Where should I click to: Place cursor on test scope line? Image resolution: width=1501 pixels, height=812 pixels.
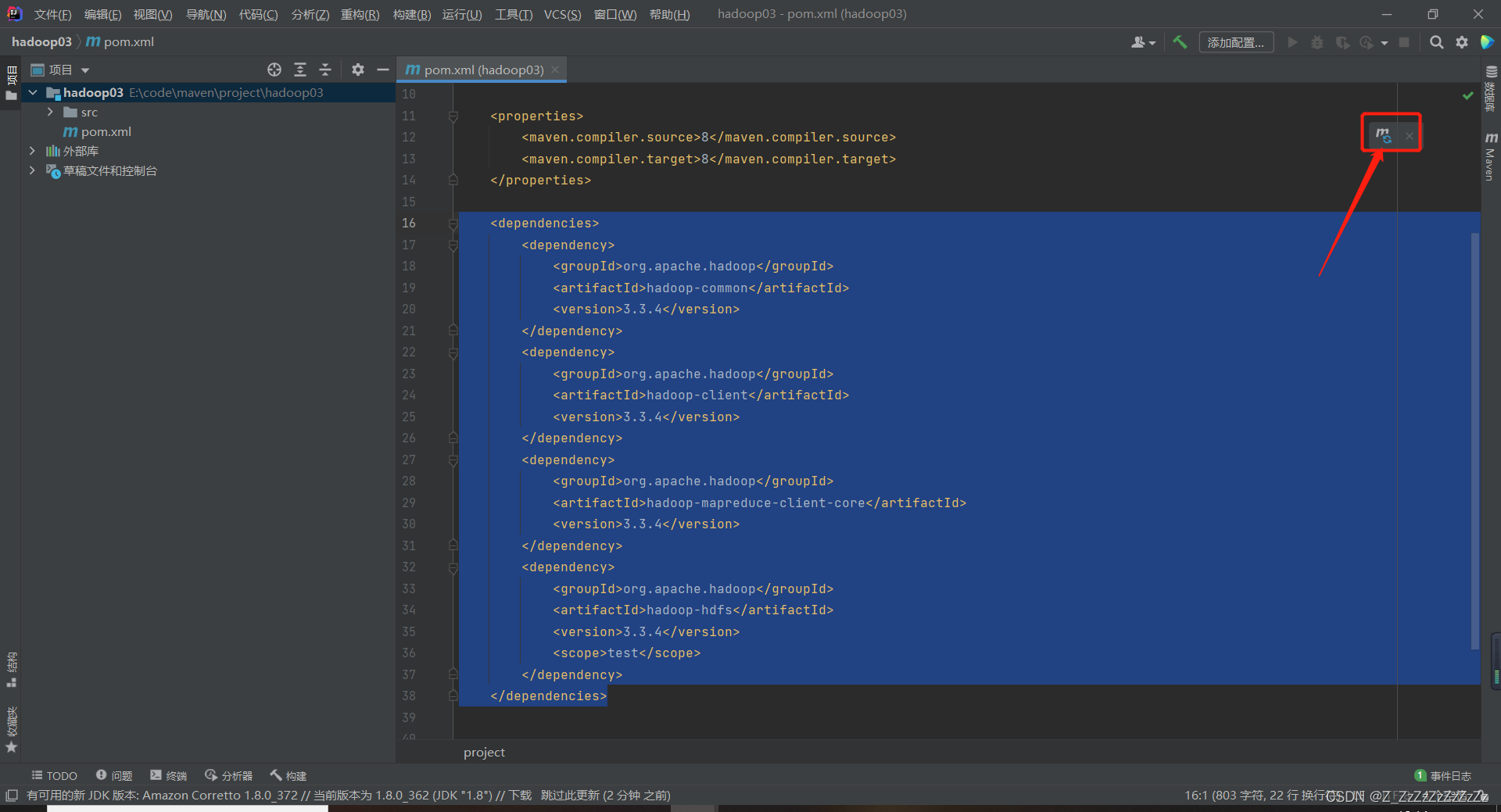pyautogui.click(x=626, y=653)
